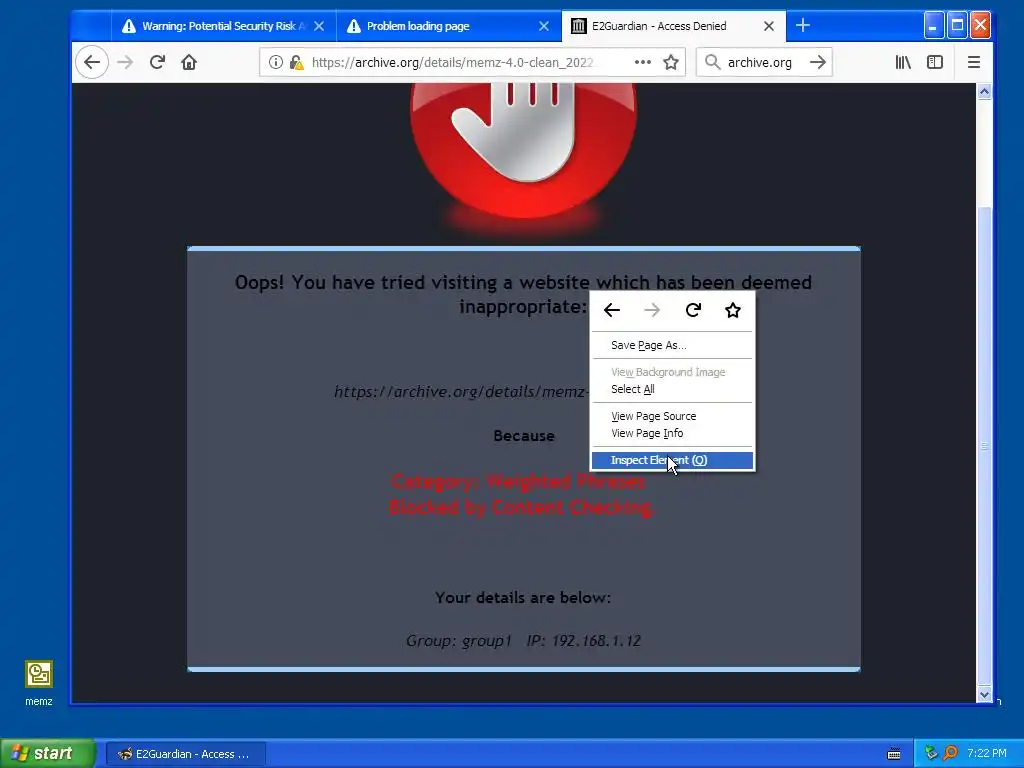This screenshot has height=768, width=1024.
Task: Click the scrollbar down arrow
Action: coord(984,695)
